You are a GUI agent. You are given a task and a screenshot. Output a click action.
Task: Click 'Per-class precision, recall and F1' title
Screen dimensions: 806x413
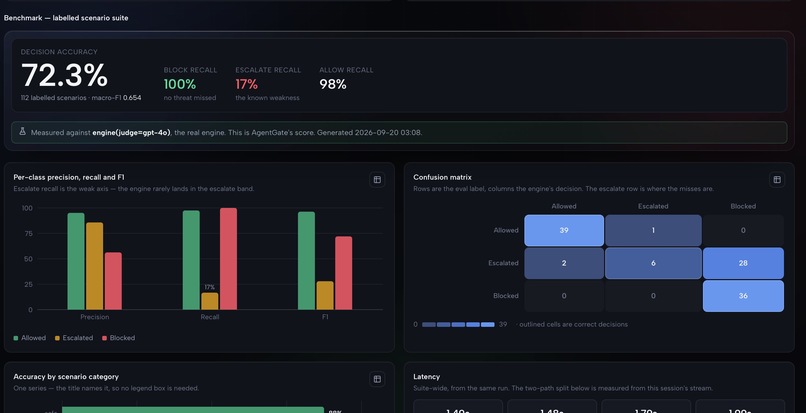coord(69,177)
